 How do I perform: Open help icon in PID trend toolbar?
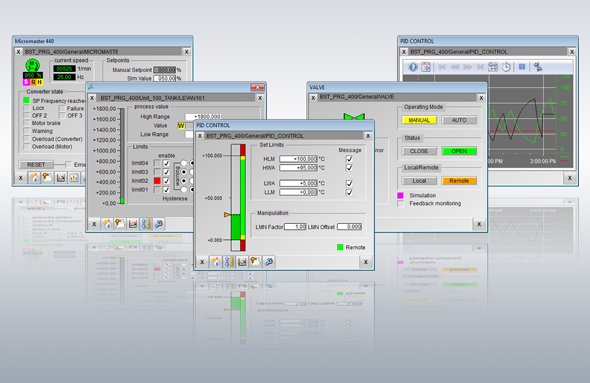[x=413, y=67]
